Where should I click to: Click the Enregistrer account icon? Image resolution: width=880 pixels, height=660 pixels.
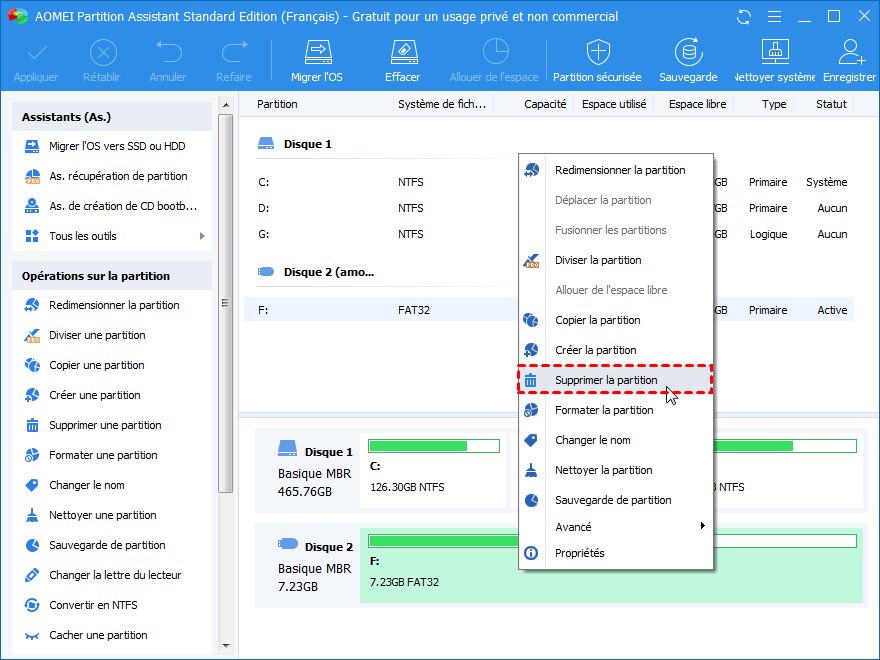click(x=850, y=60)
